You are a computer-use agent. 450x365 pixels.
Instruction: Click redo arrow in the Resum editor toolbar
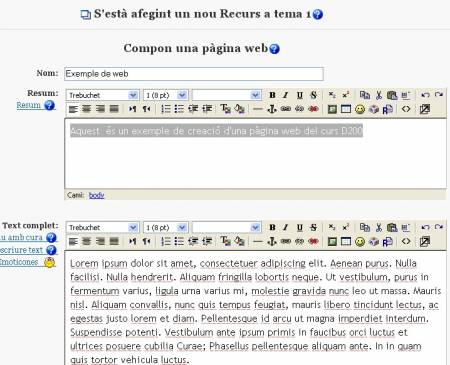coord(439,95)
